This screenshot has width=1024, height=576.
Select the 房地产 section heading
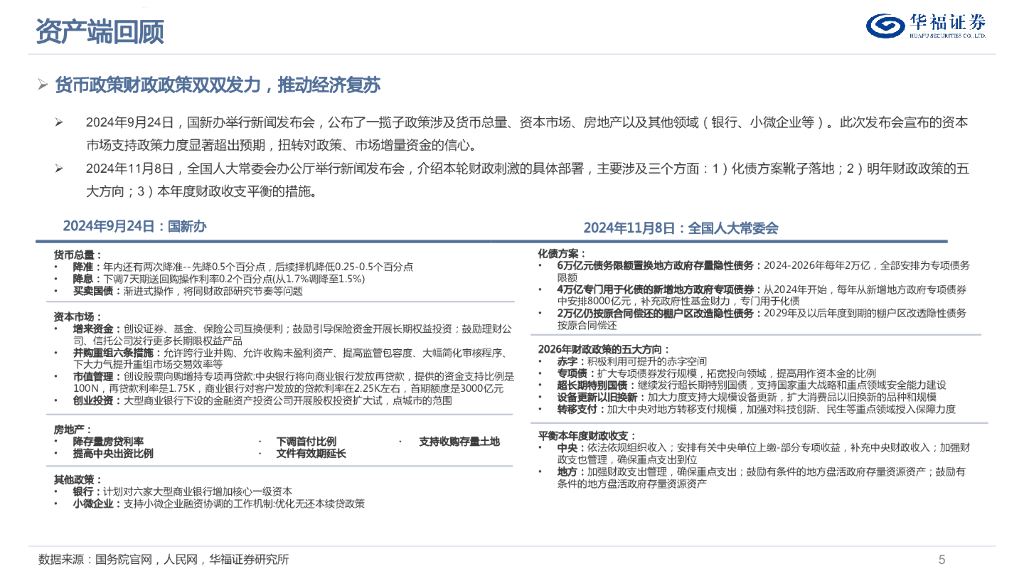tap(74, 428)
